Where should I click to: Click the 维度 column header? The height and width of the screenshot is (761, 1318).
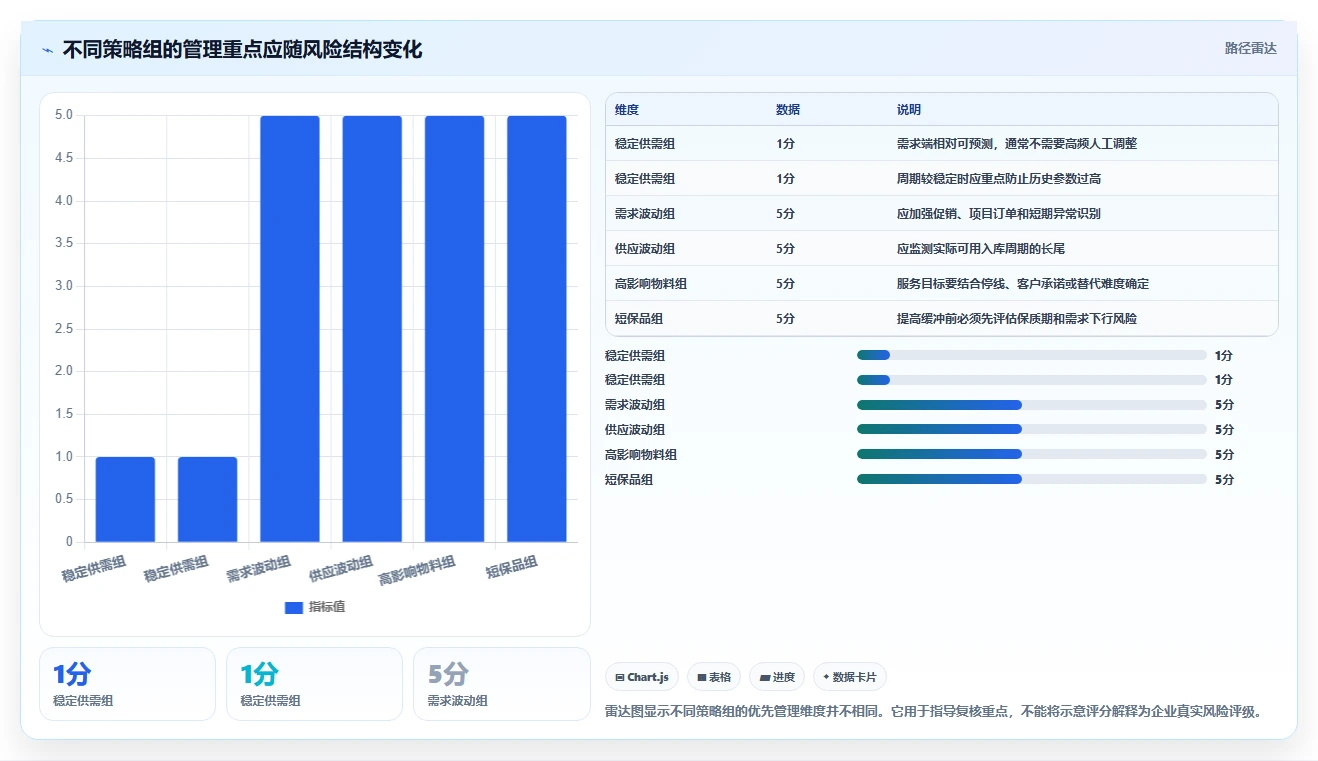[627, 110]
